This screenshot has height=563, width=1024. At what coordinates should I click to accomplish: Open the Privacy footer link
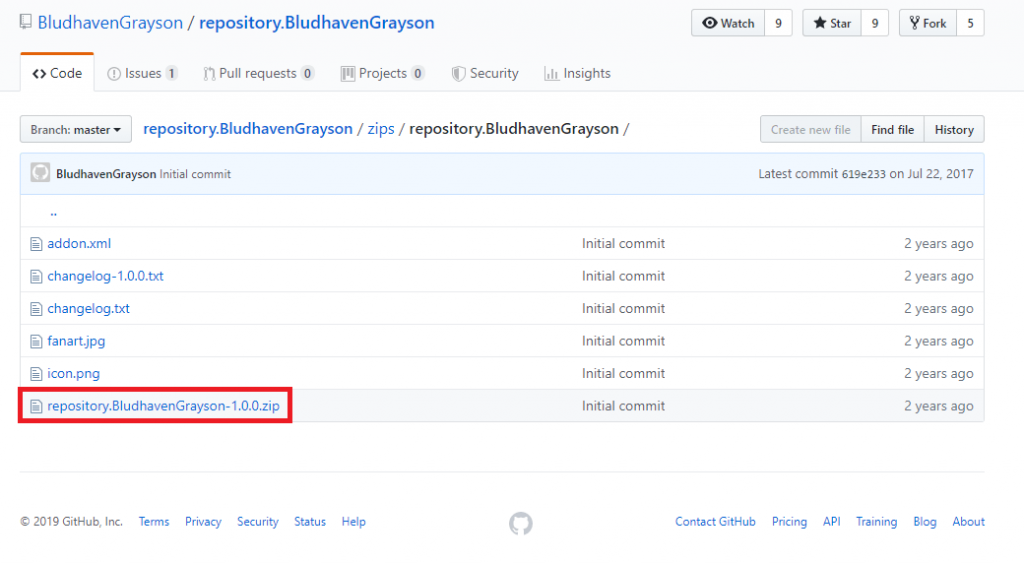(x=203, y=521)
